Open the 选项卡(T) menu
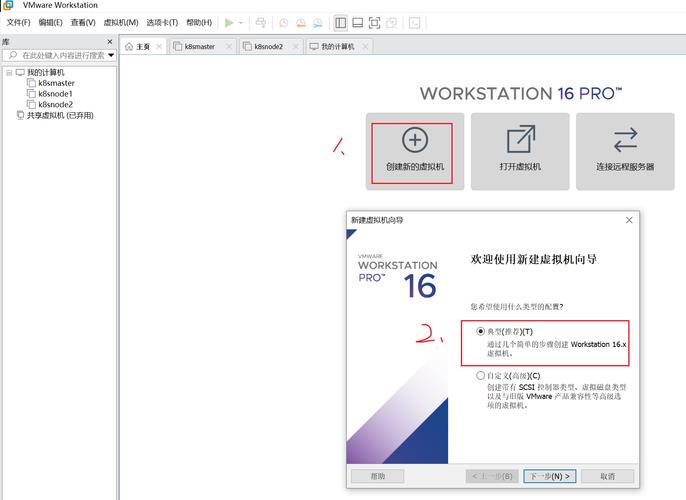 [x=162, y=22]
